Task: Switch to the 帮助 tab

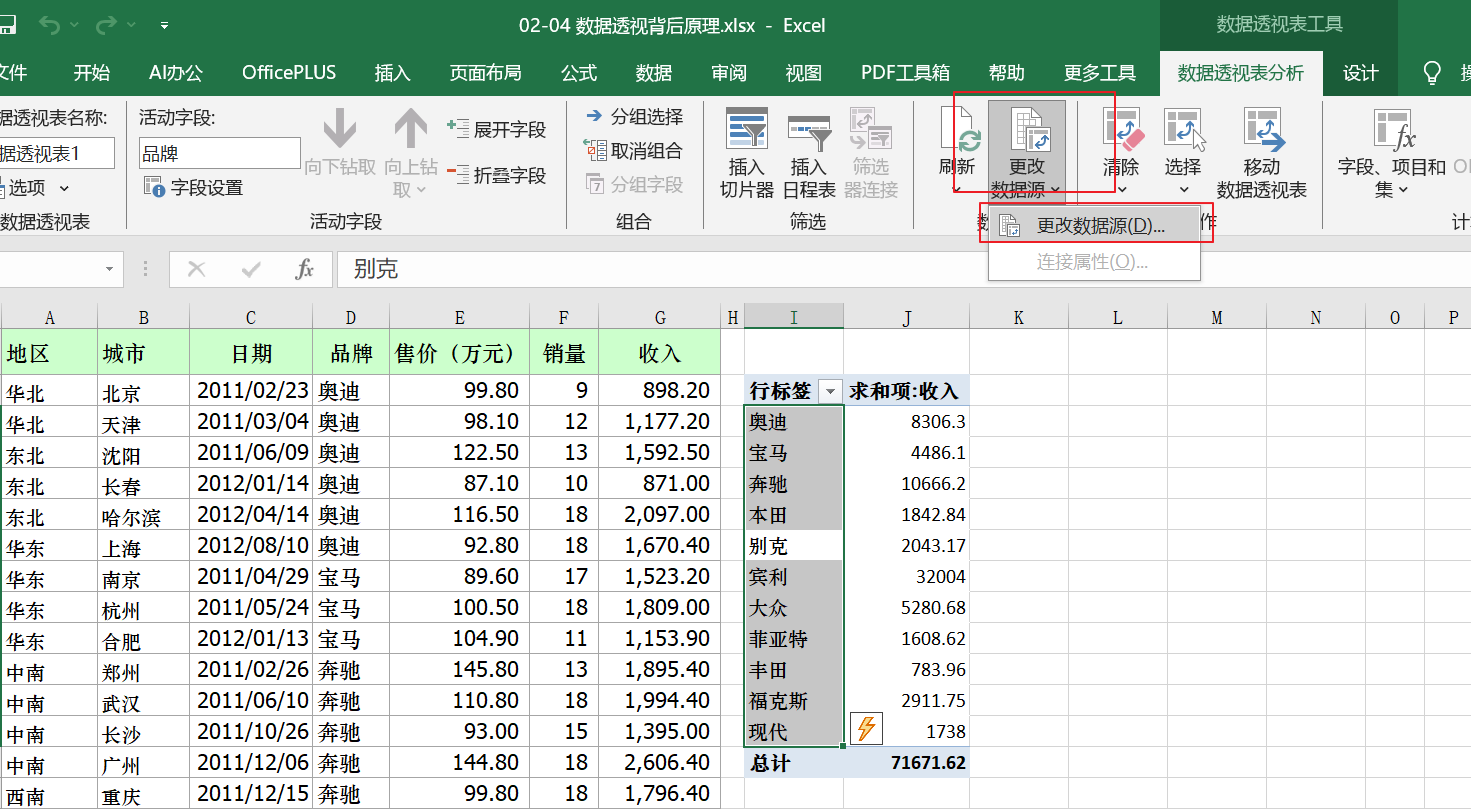Action: (x=1007, y=72)
